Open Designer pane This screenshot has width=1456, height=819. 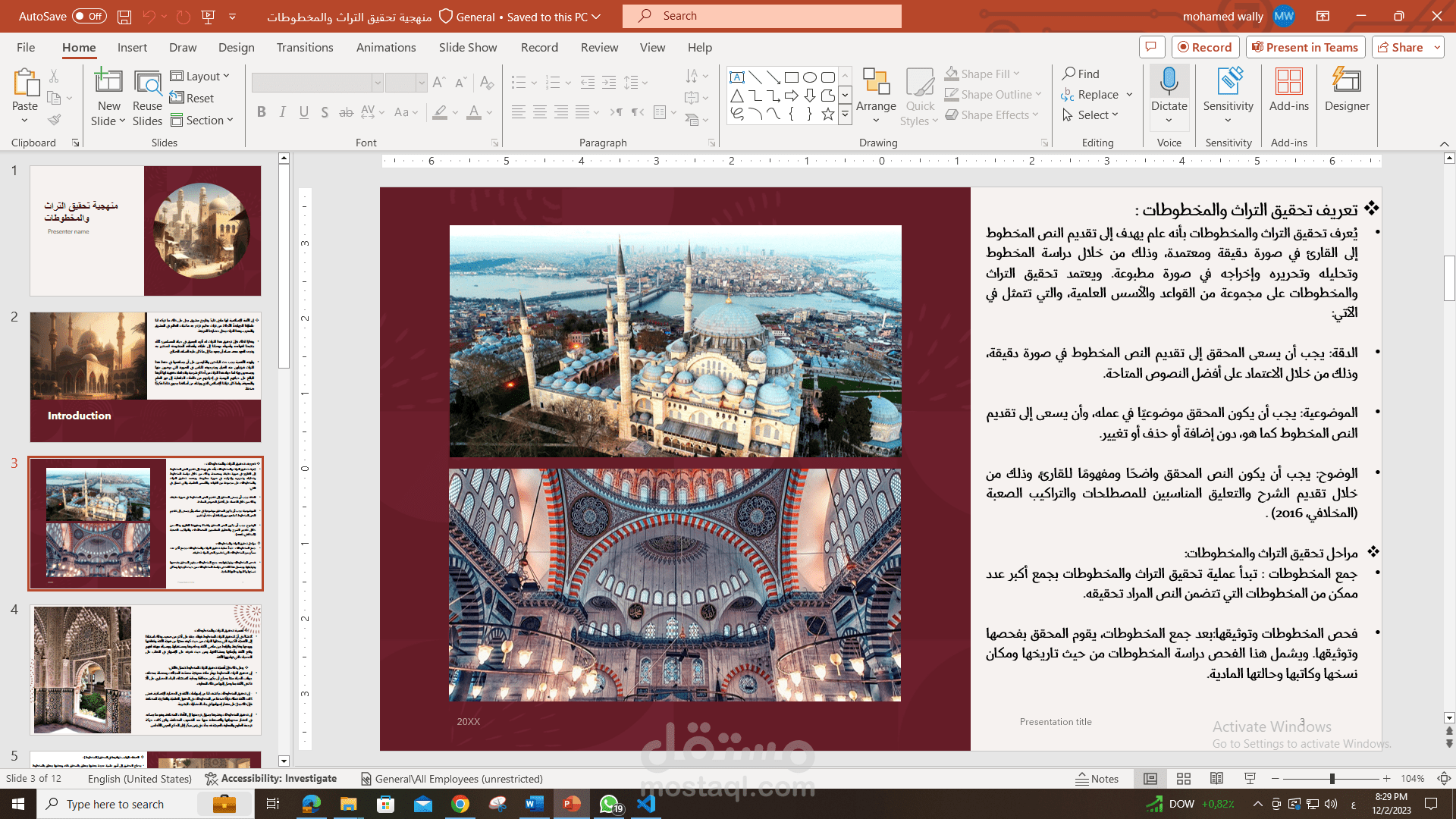[1347, 90]
